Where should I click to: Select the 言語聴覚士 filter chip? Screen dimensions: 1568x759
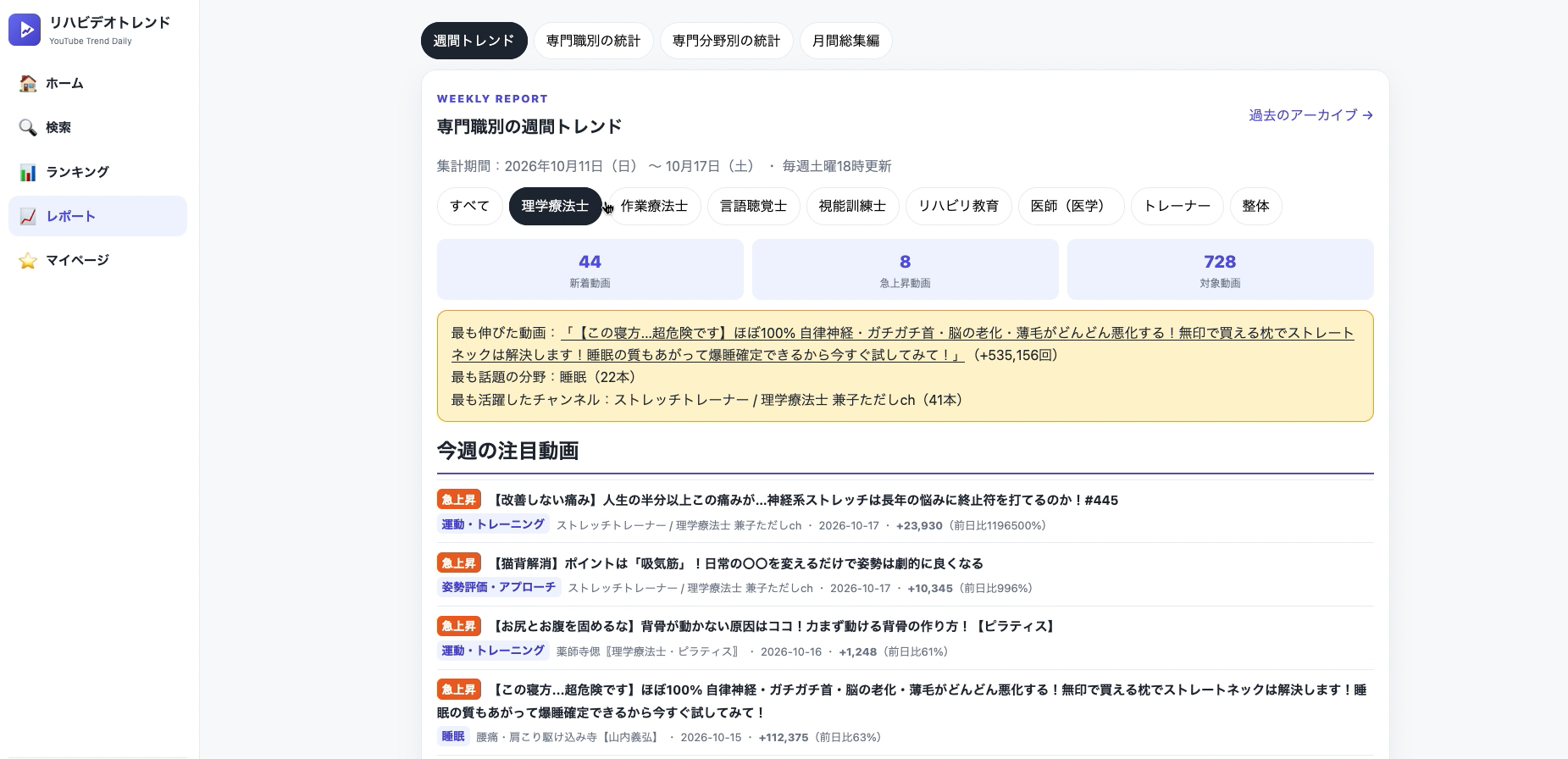coord(753,206)
